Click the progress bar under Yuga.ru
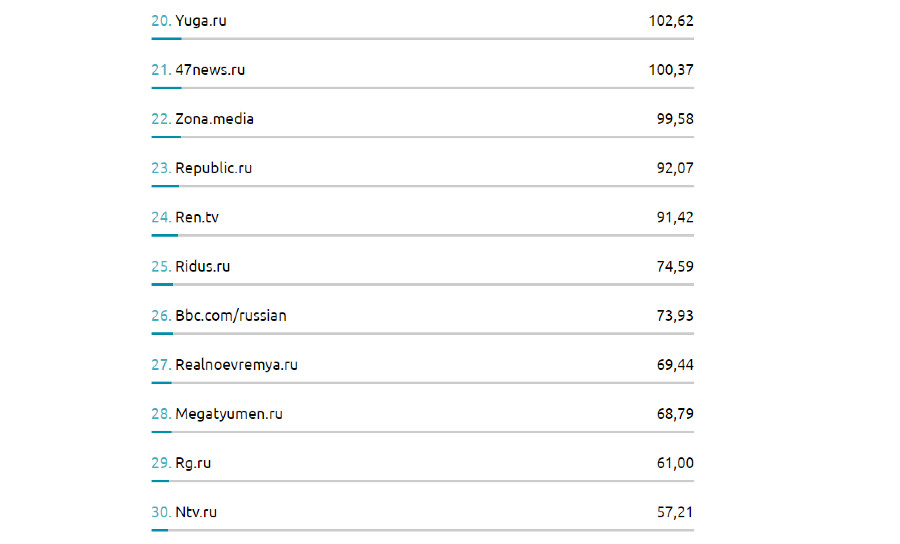Viewport: 900px width, 544px height. (x=422, y=39)
